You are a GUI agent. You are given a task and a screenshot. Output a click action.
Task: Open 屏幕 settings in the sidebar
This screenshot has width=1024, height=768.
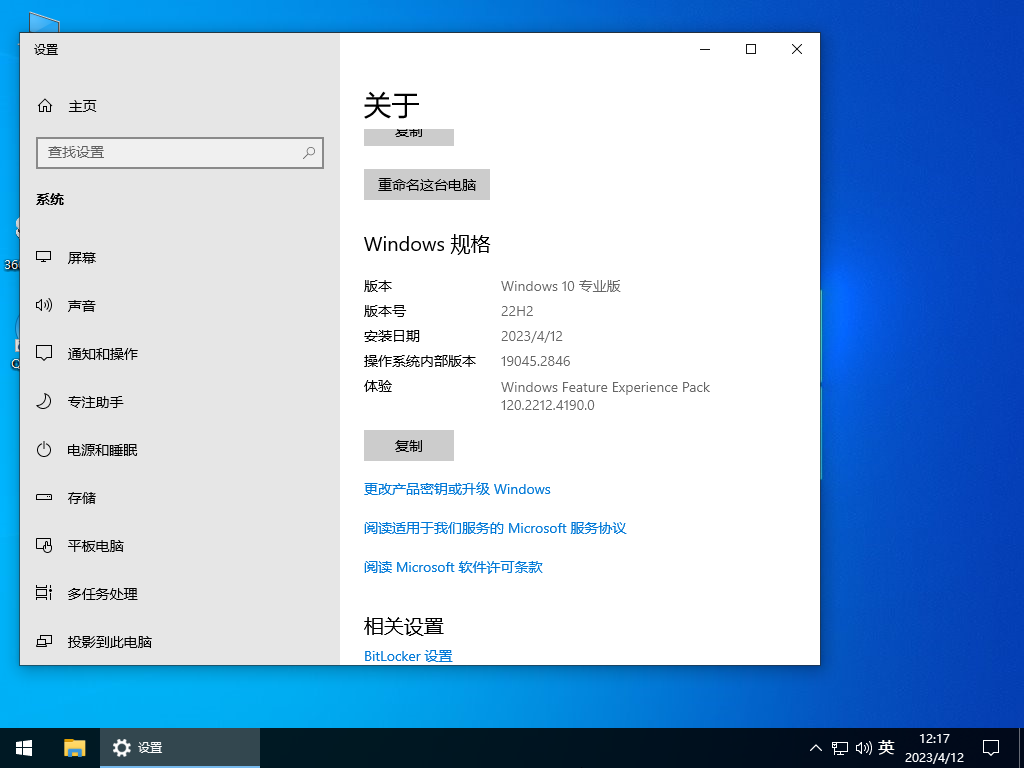point(82,257)
